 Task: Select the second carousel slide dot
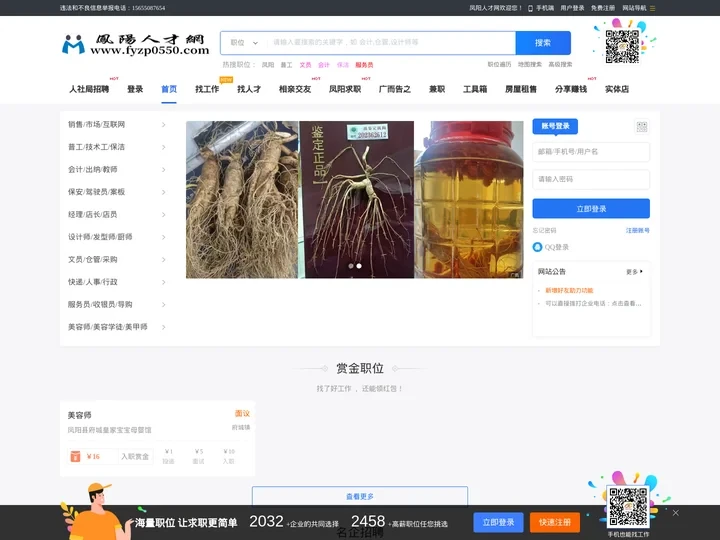[x=359, y=266]
